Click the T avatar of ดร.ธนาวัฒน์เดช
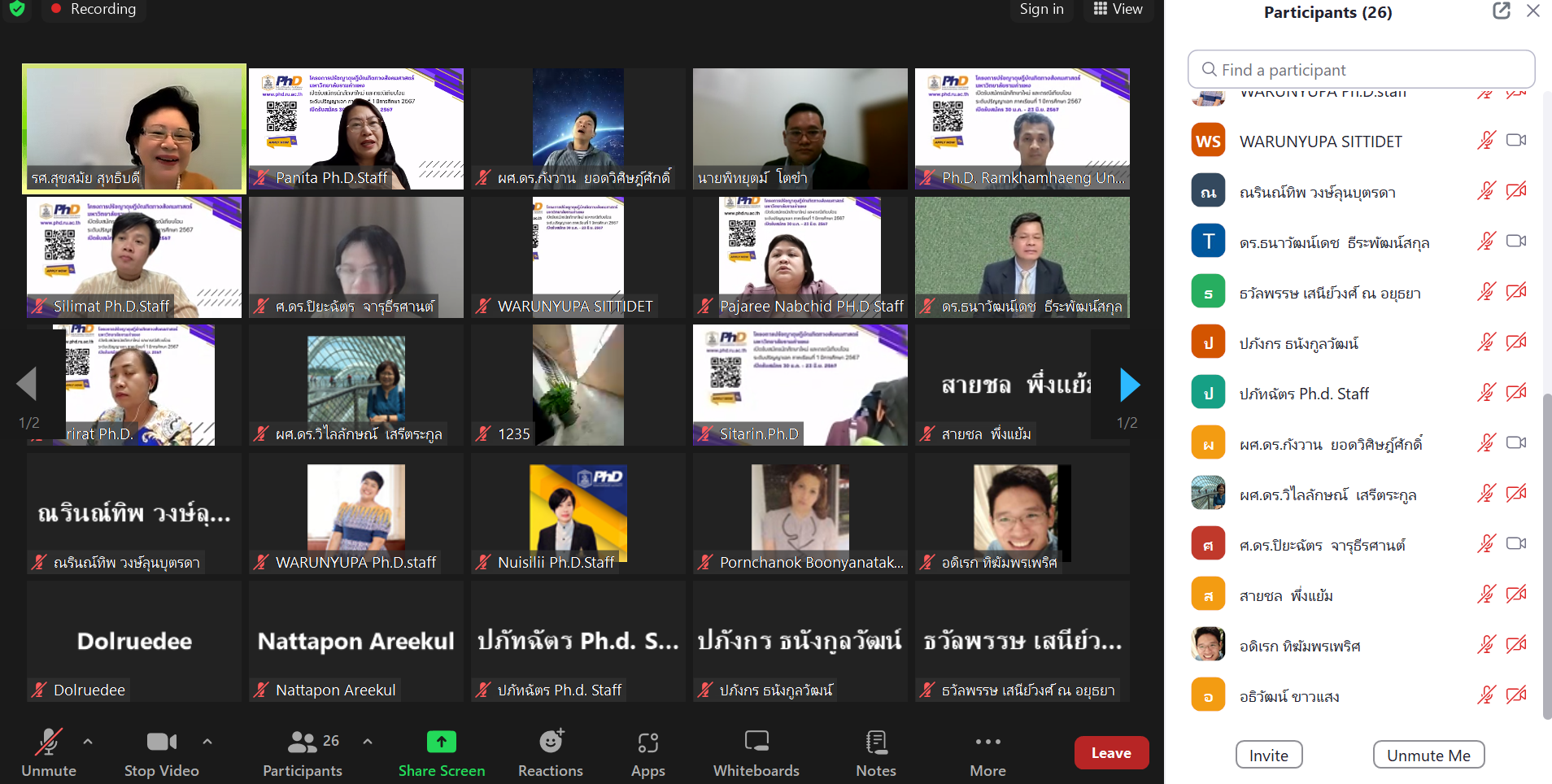Viewport: 1552px width, 784px height. [x=1208, y=242]
